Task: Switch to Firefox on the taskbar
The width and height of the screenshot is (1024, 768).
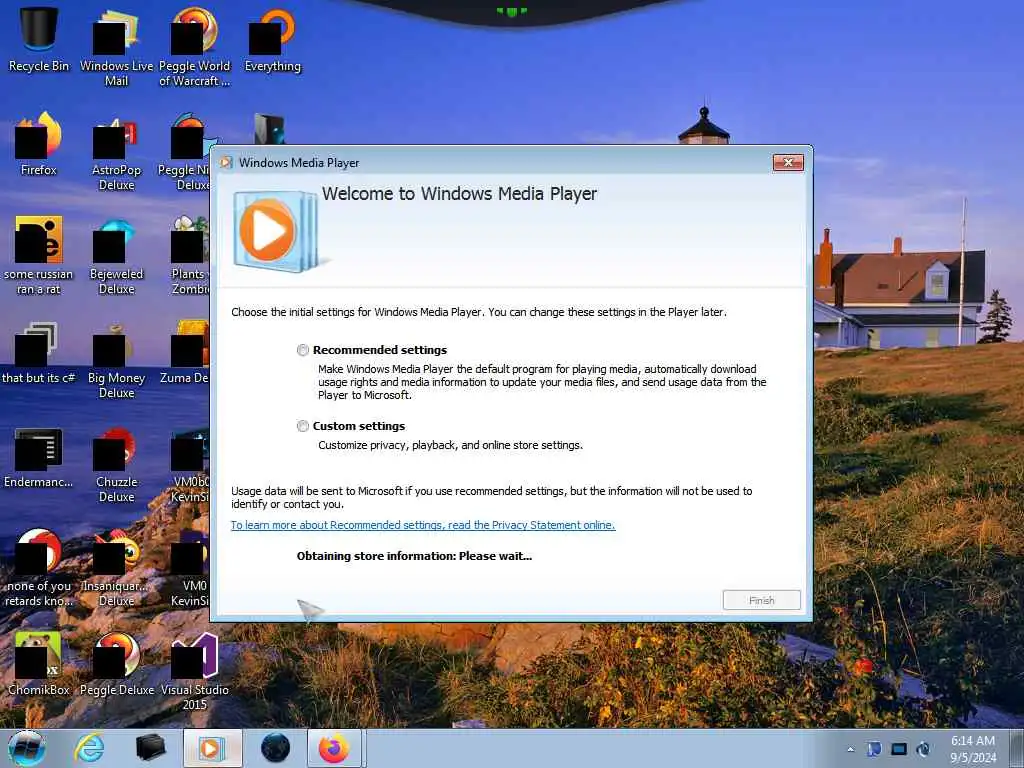Action: coord(334,748)
